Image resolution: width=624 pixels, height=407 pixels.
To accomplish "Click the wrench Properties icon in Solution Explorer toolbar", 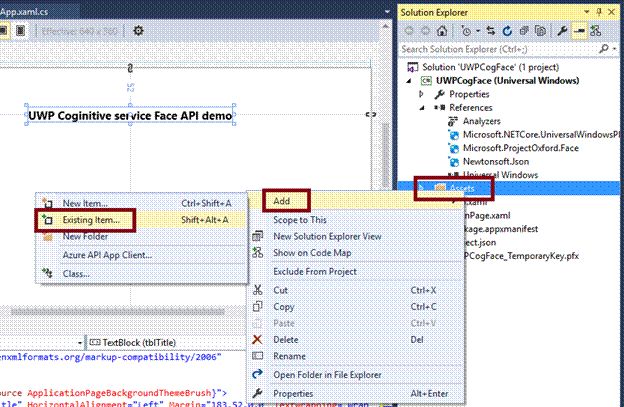I will tap(562, 31).
